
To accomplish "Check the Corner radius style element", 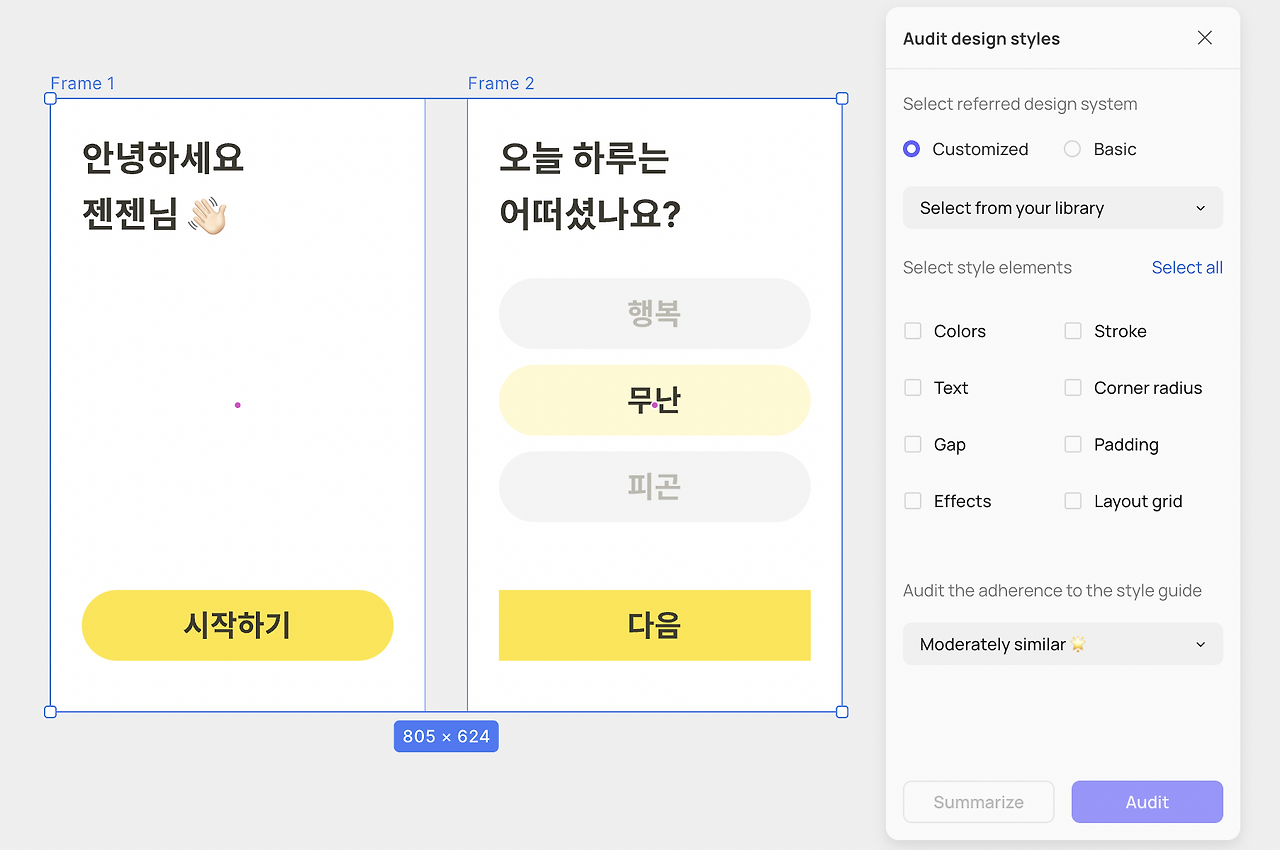I will point(1073,387).
